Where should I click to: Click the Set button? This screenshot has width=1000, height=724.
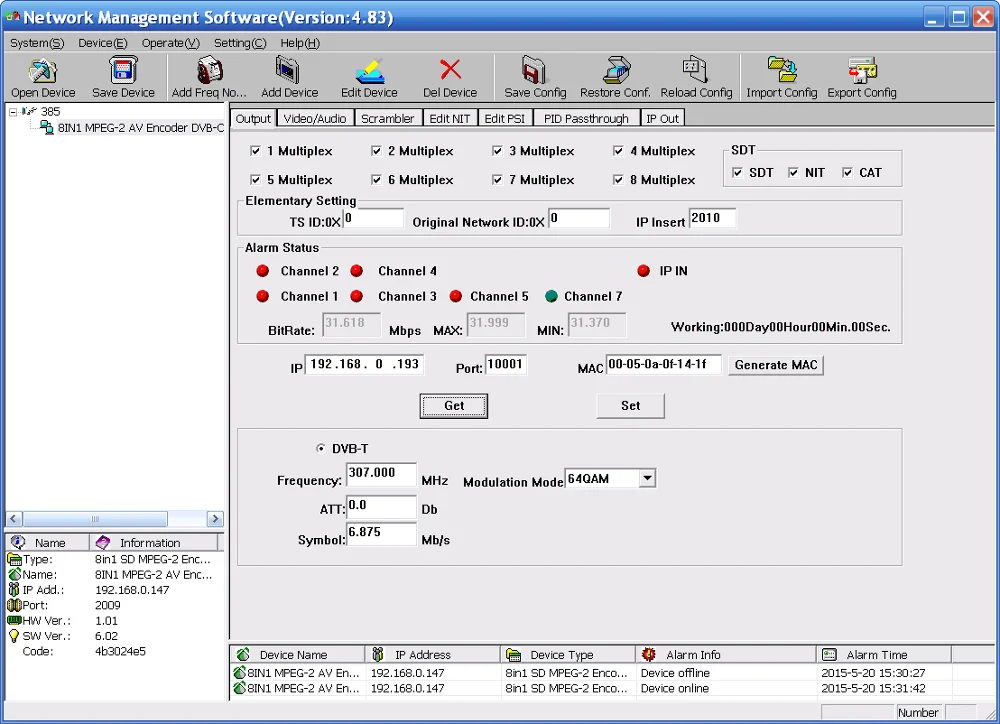click(630, 406)
